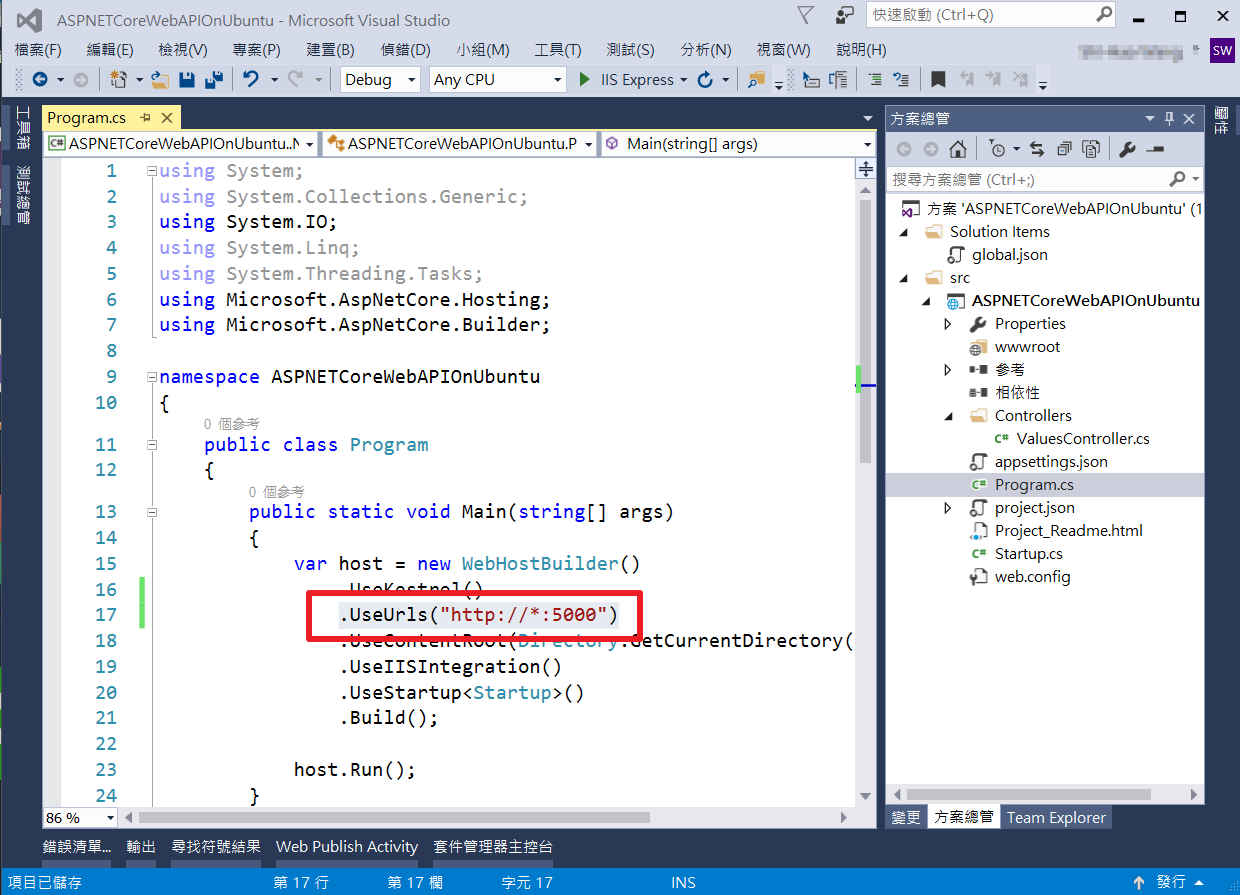Open the Any CPU platform dropdown
The width and height of the screenshot is (1240, 895).
[557, 80]
